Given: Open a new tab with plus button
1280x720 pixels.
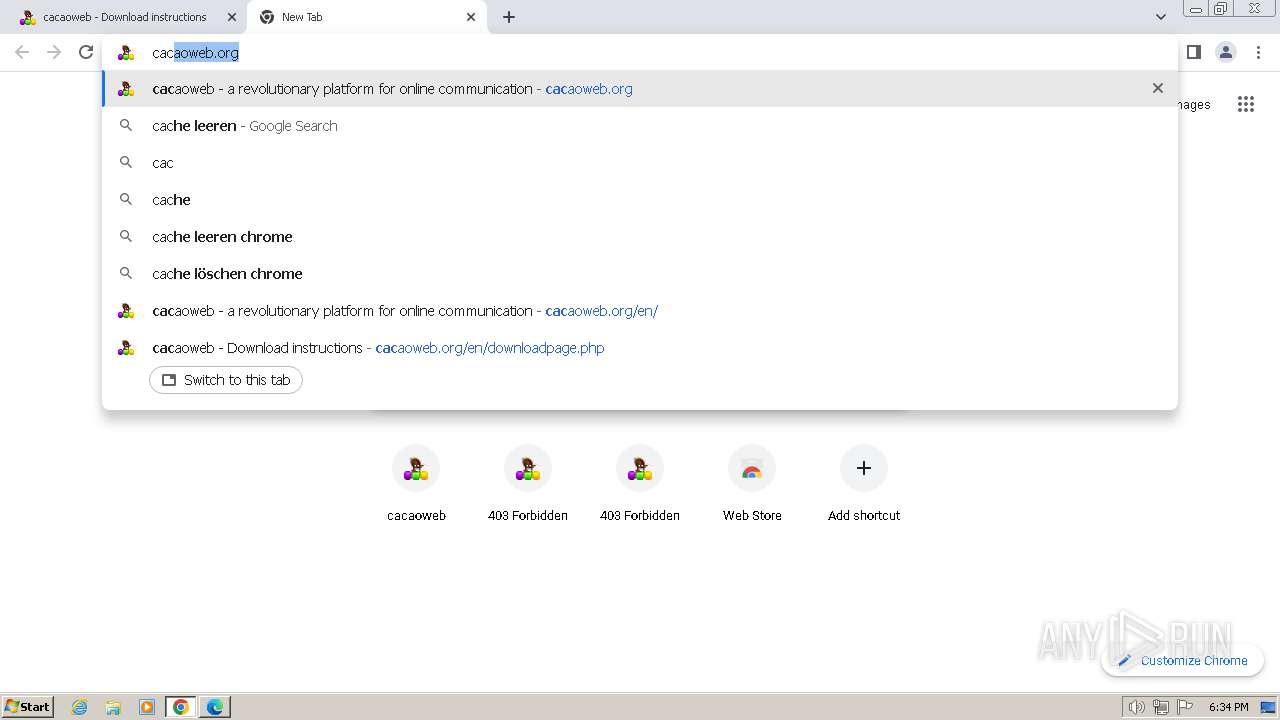Looking at the screenshot, I should pyautogui.click(x=508, y=17).
